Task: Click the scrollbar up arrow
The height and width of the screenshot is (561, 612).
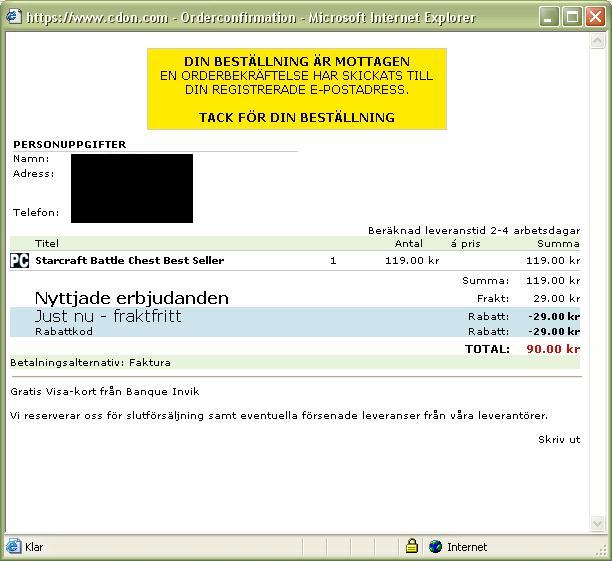Action: [x=597, y=41]
